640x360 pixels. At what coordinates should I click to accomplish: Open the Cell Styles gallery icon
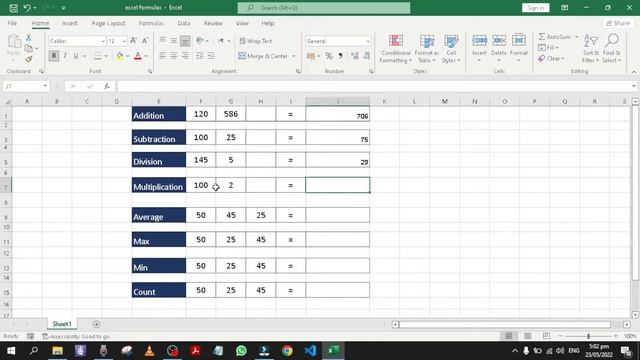click(451, 41)
